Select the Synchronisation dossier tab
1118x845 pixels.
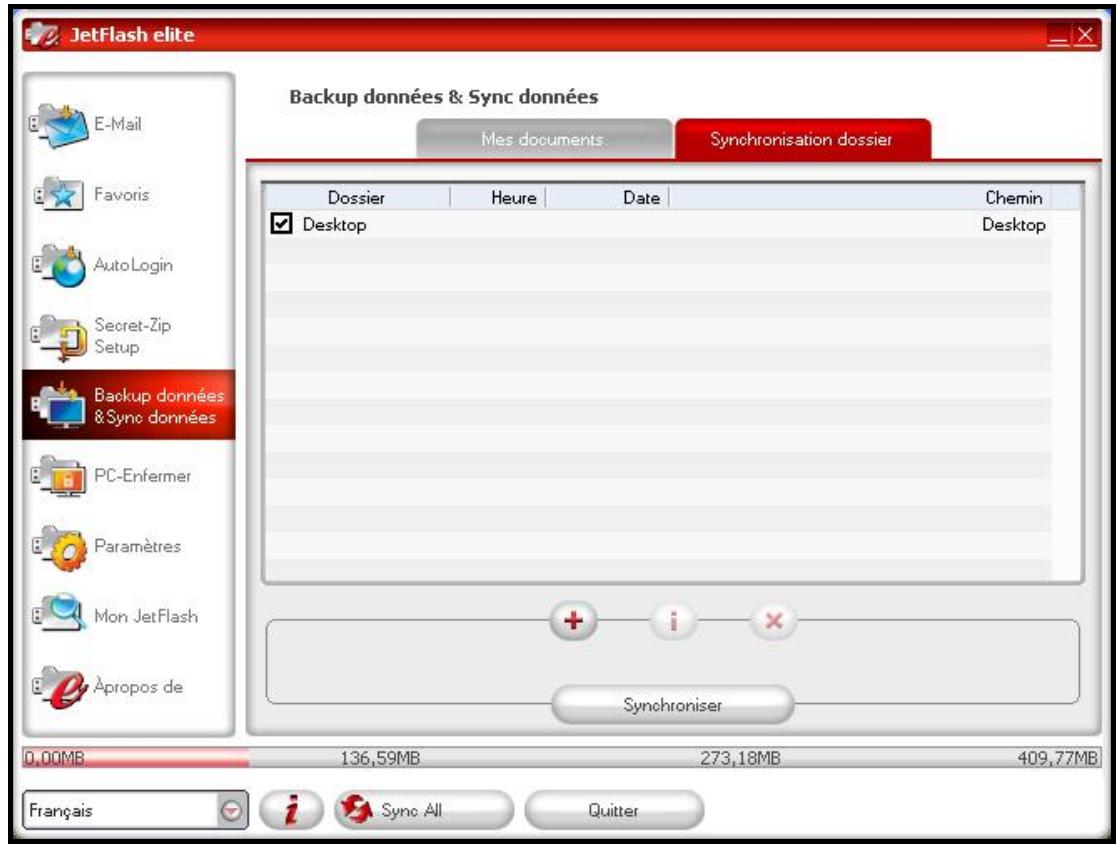pyautogui.click(x=803, y=139)
